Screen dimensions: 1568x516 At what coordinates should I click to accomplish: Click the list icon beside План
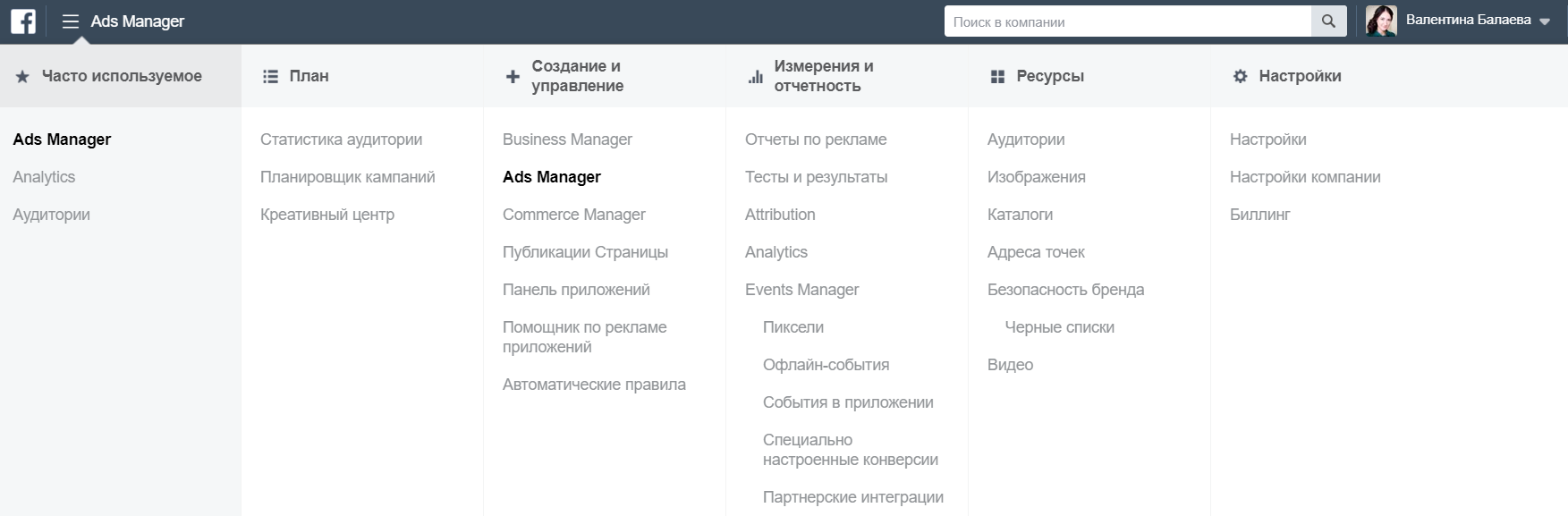point(270,77)
